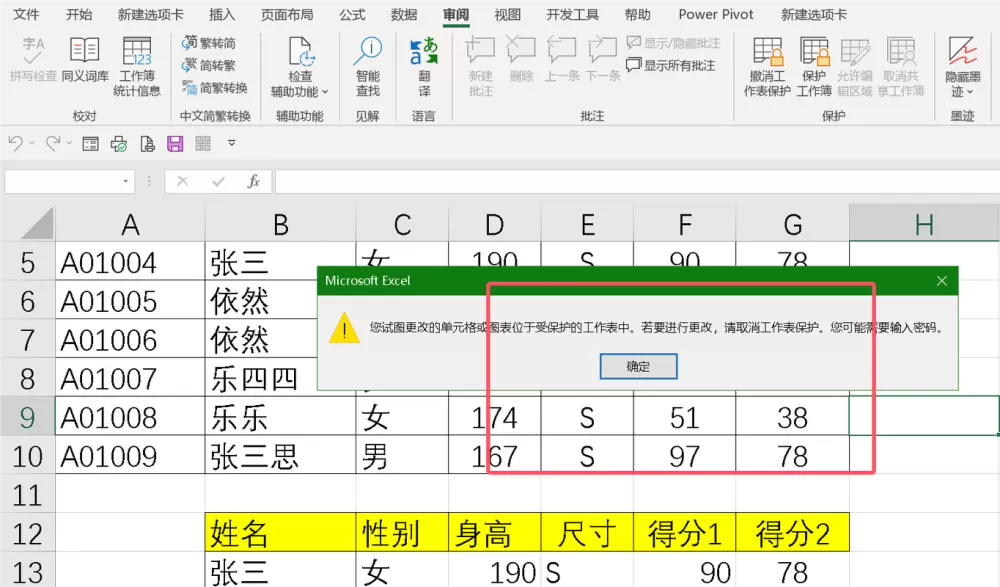Open the 简繁转换 conversion dialog
Viewport: 1000px width, 587px height.
point(215,87)
